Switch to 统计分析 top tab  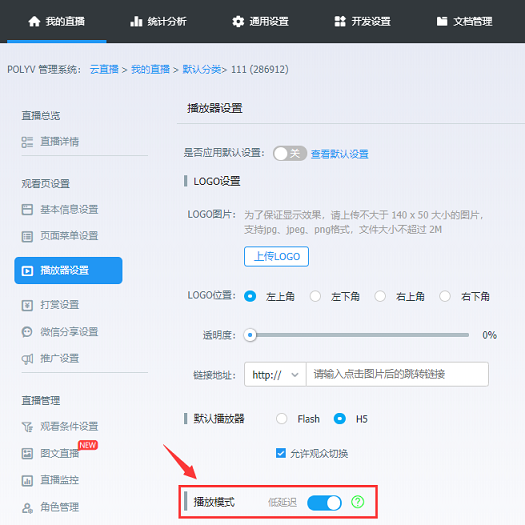tap(158, 21)
